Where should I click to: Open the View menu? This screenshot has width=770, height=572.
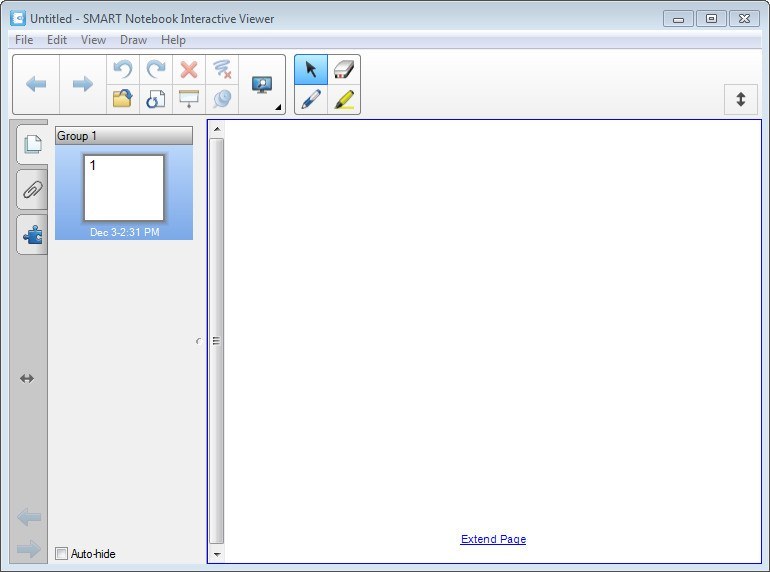[x=93, y=40]
